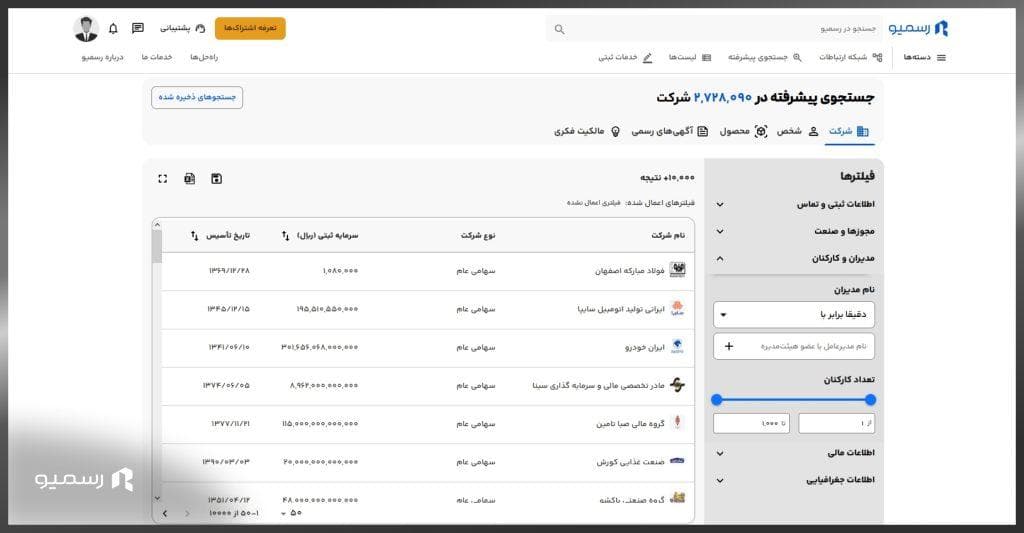Open company 'صنعت غذایی کورش'
The image size is (1024, 533).
click(x=630, y=462)
